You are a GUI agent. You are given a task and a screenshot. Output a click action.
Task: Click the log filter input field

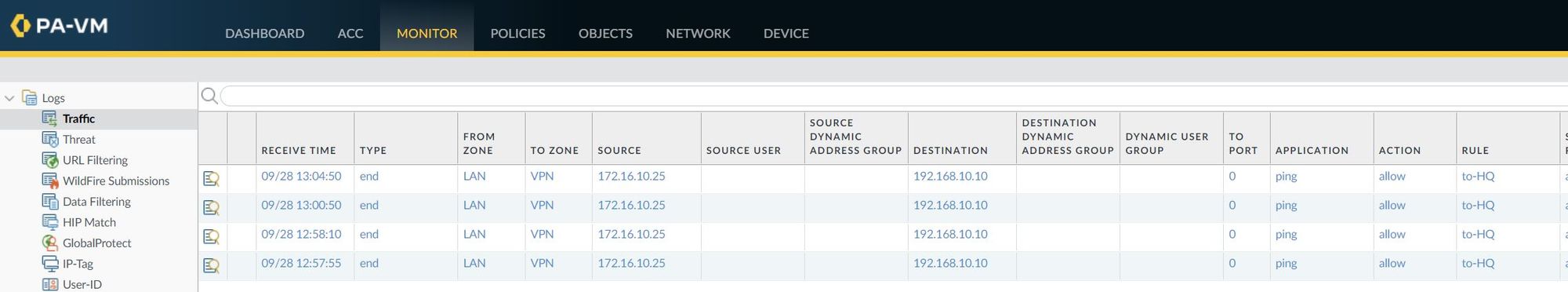tap(894, 96)
